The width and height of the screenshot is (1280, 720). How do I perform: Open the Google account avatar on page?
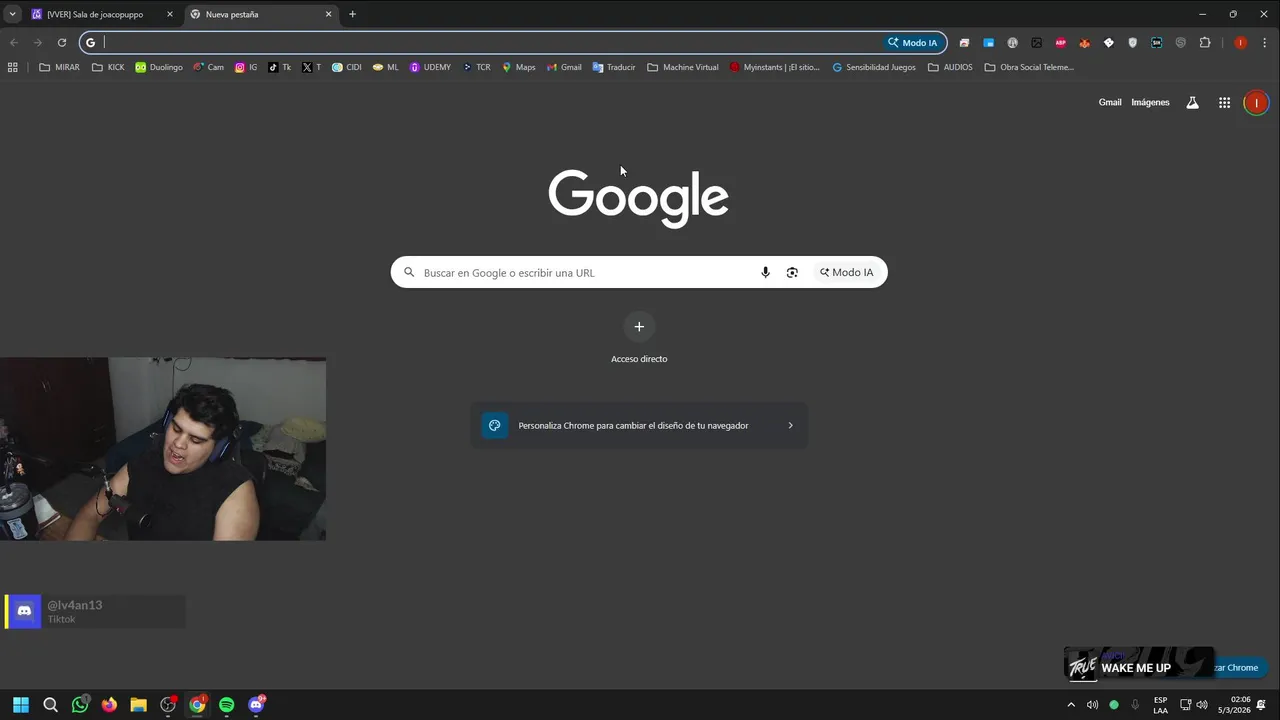coord(1256,102)
